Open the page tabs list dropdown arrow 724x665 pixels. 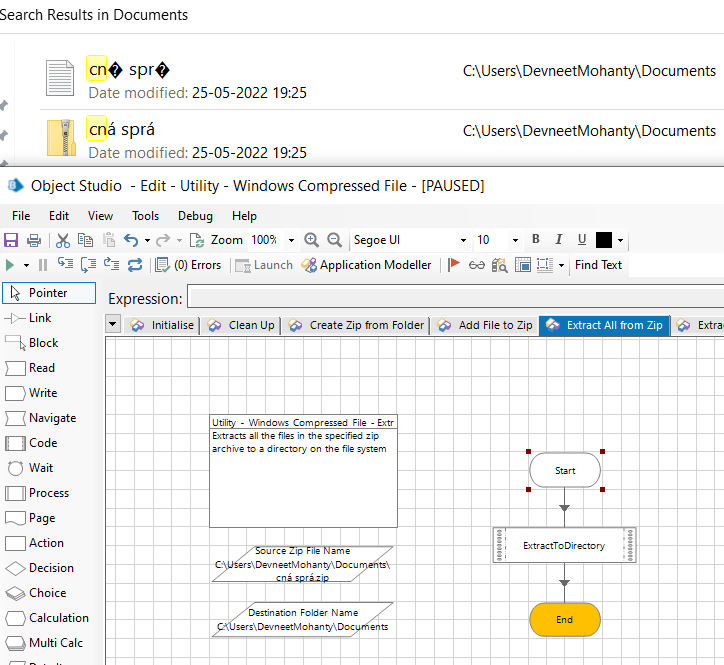pyautogui.click(x=112, y=324)
